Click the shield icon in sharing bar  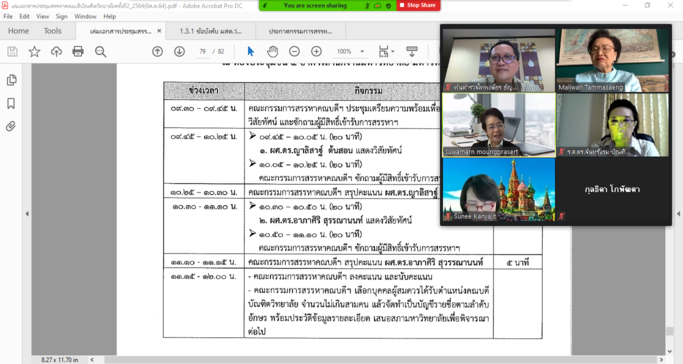pos(389,5)
